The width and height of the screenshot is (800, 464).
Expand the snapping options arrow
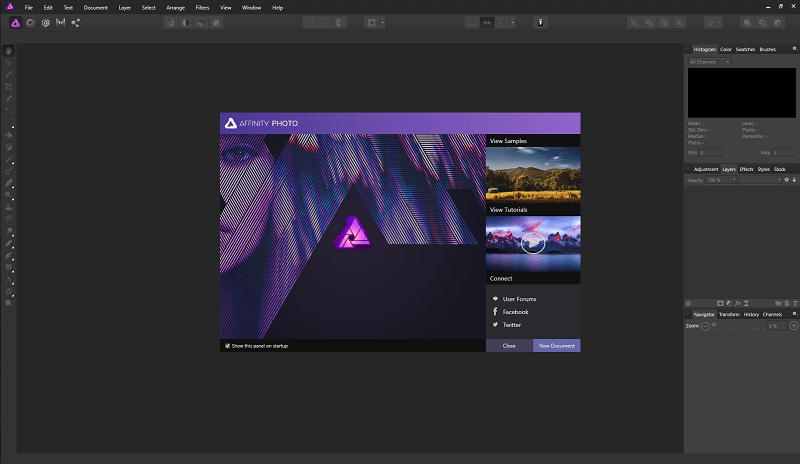[513, 22]
